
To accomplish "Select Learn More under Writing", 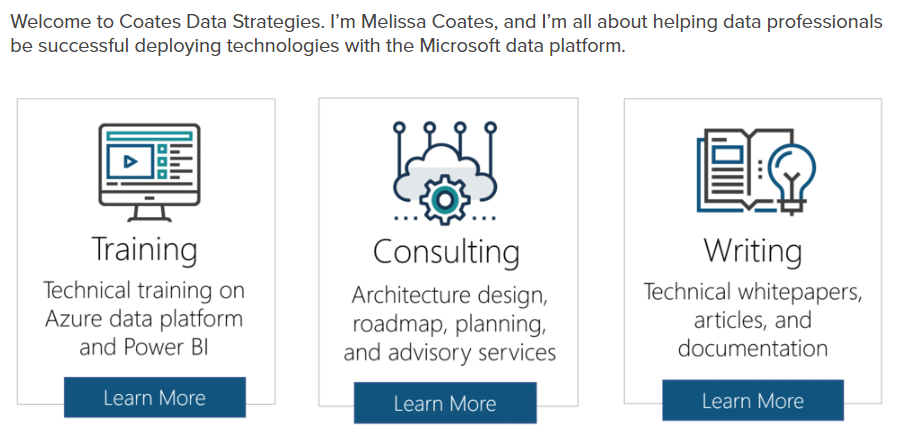I will click(752, 401).
